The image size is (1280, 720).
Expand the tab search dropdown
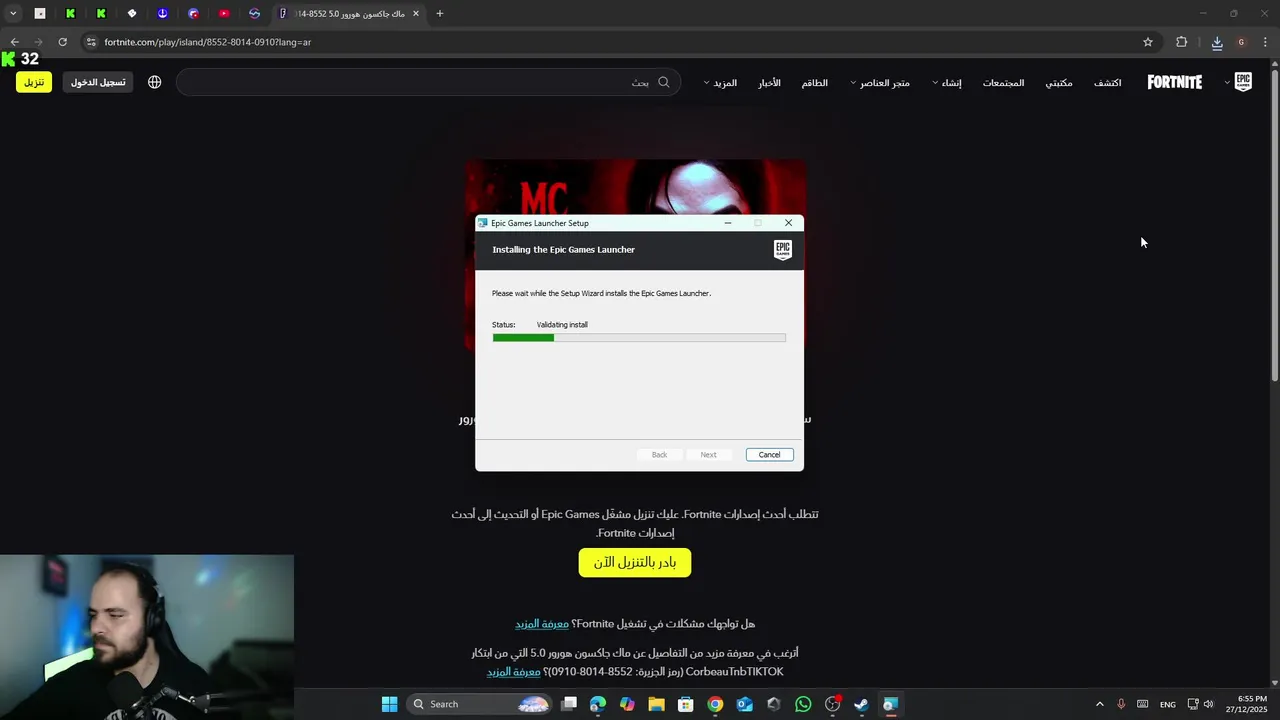13,14
